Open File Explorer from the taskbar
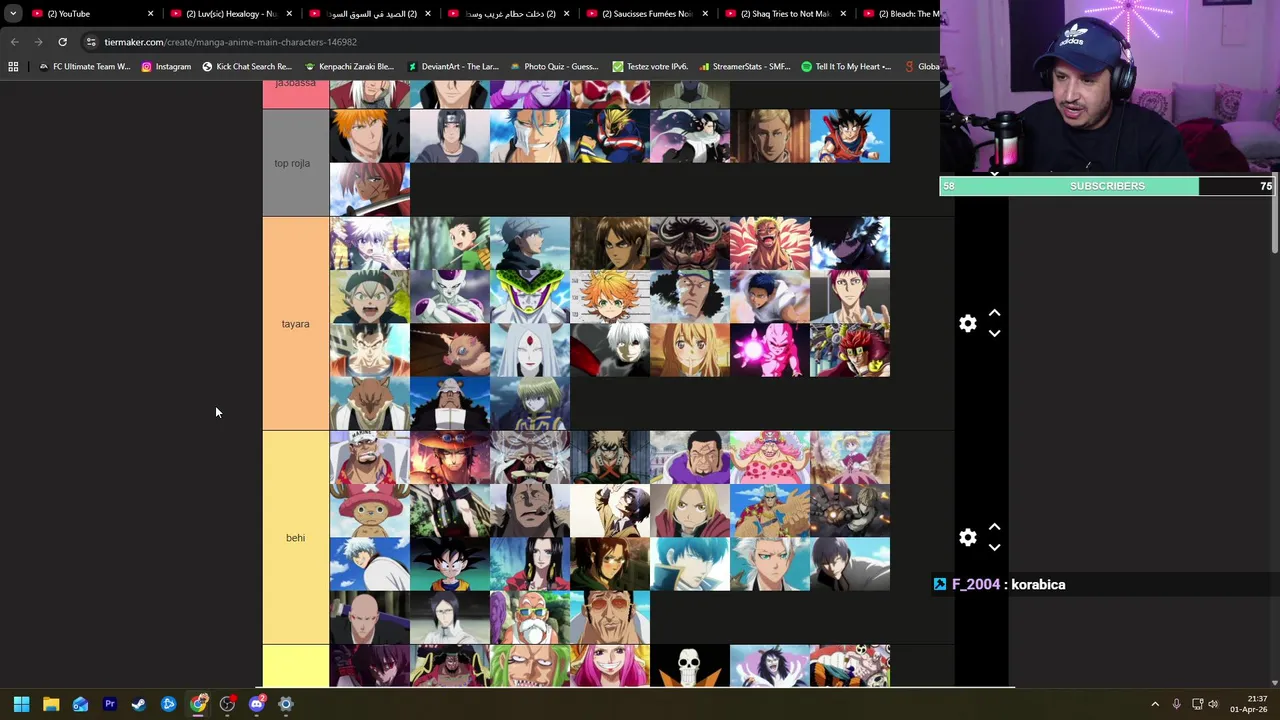This screenshot has height=720, width=1280. [51, 704]
